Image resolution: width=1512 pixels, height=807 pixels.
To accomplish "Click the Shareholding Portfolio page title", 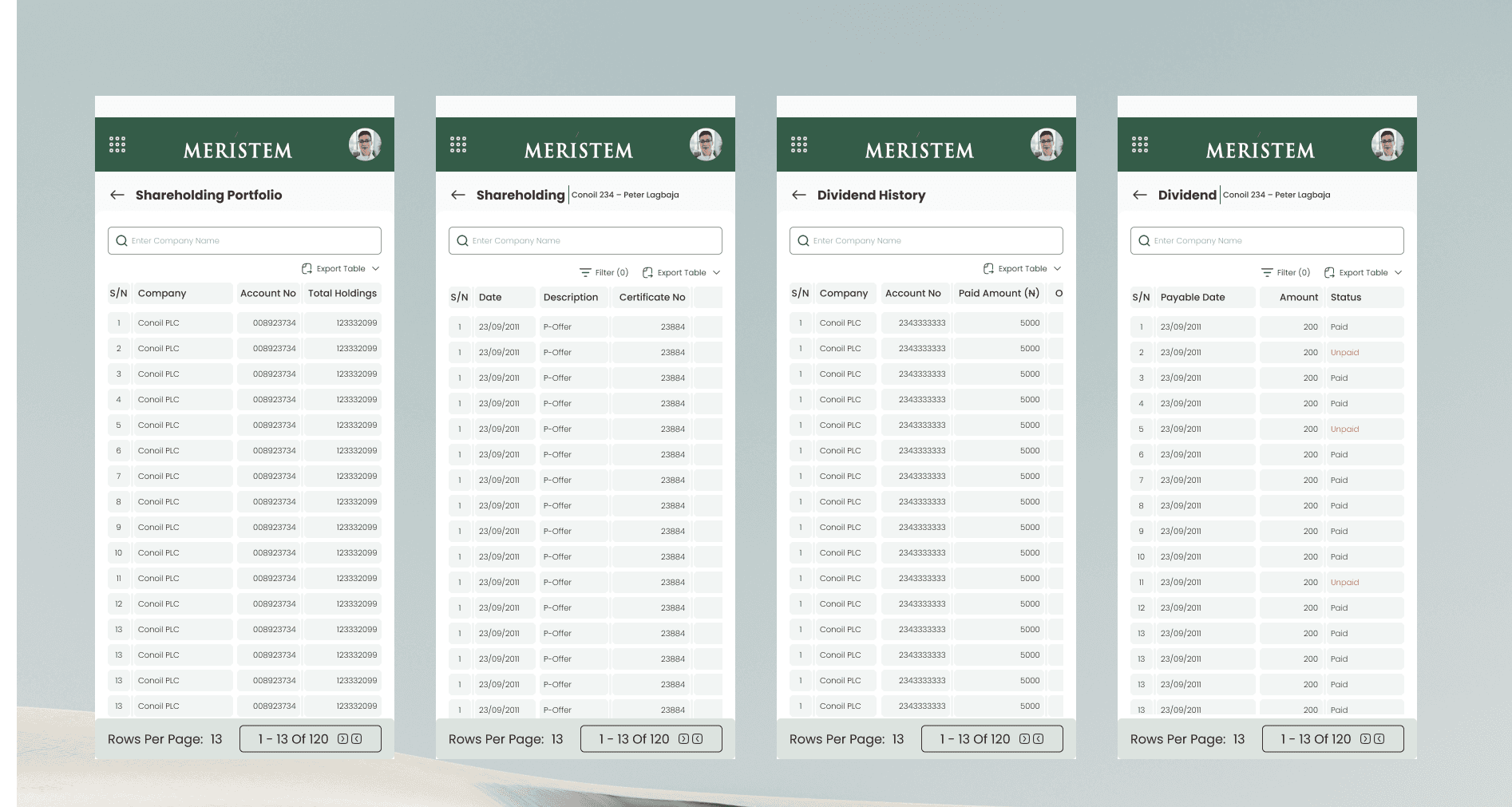I will (x=208, y=195).
